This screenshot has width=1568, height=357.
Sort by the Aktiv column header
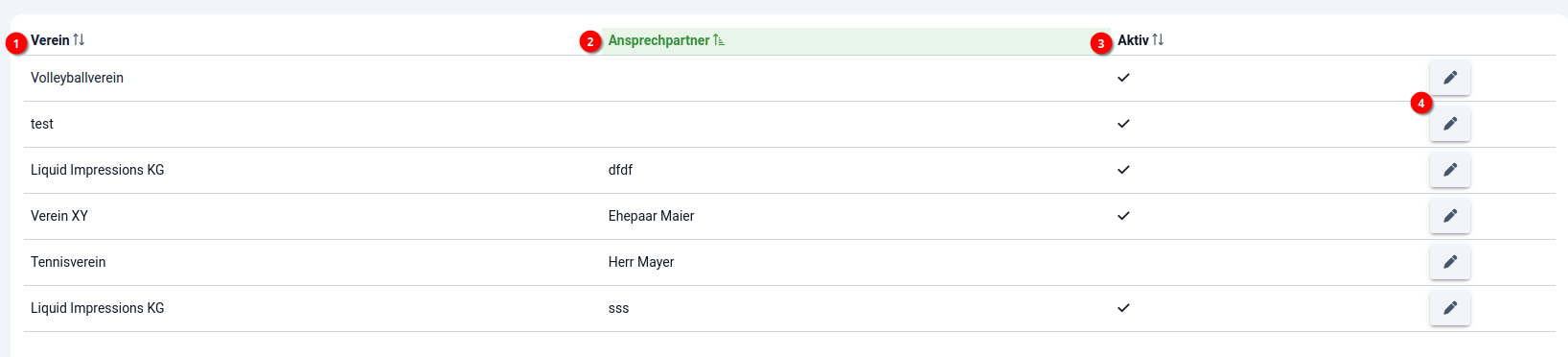1133,40
